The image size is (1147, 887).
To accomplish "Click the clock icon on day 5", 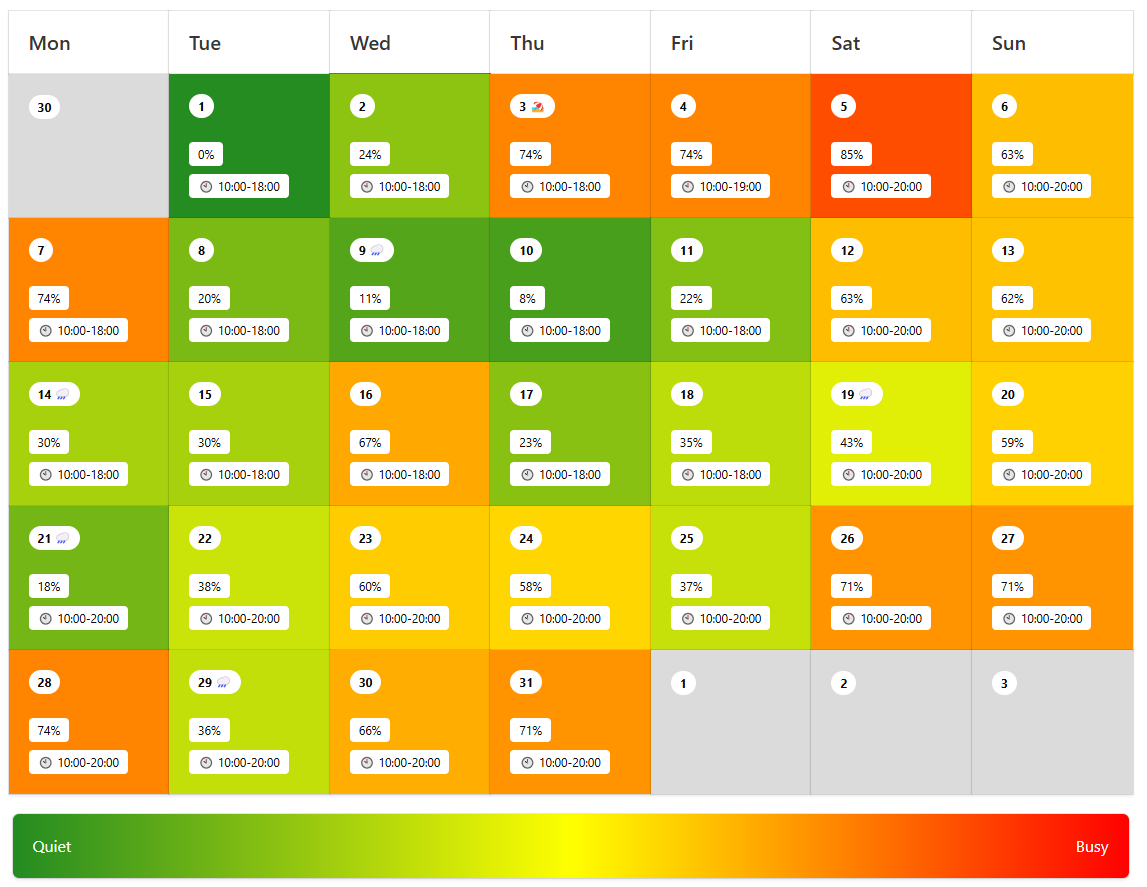I will [x=849, y=187].
